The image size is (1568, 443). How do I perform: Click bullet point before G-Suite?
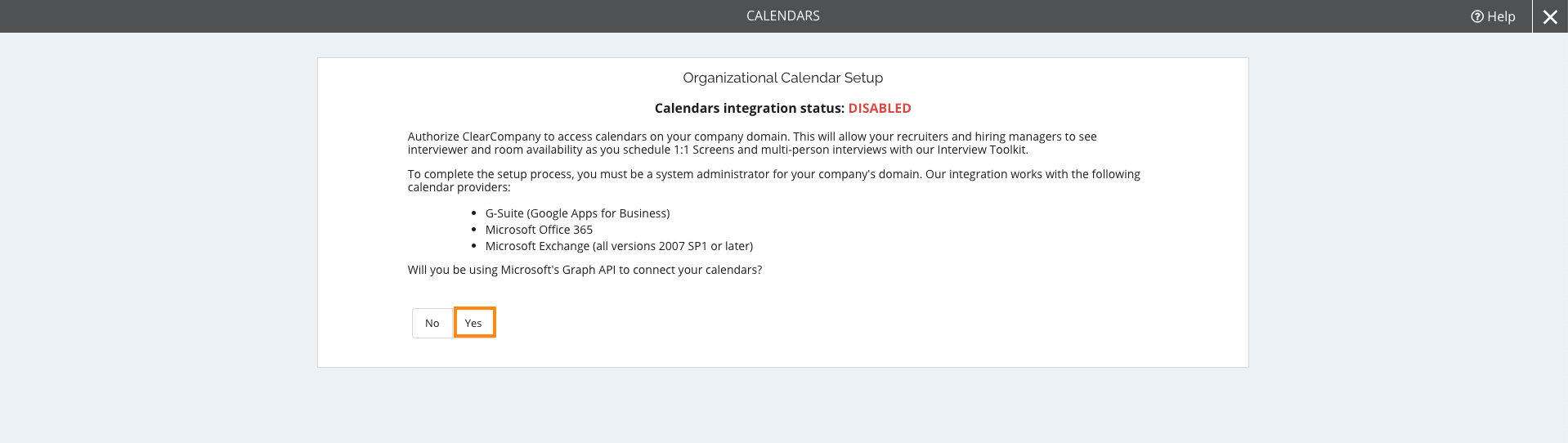[x=474, y=213]
